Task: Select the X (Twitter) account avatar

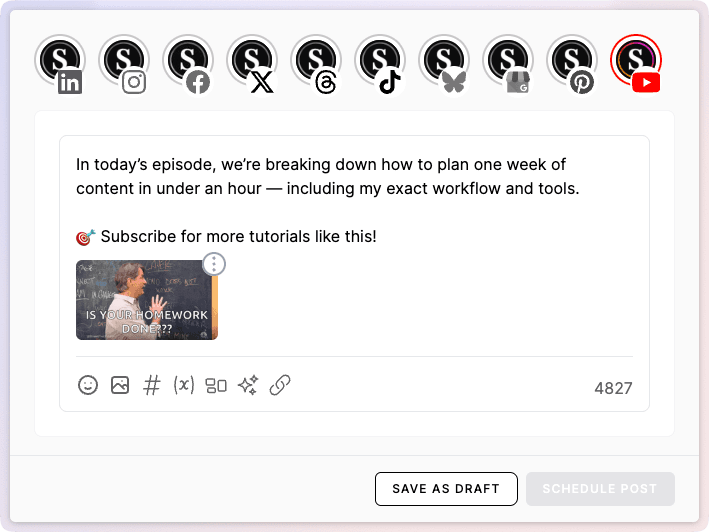Action: click(252, 61)
